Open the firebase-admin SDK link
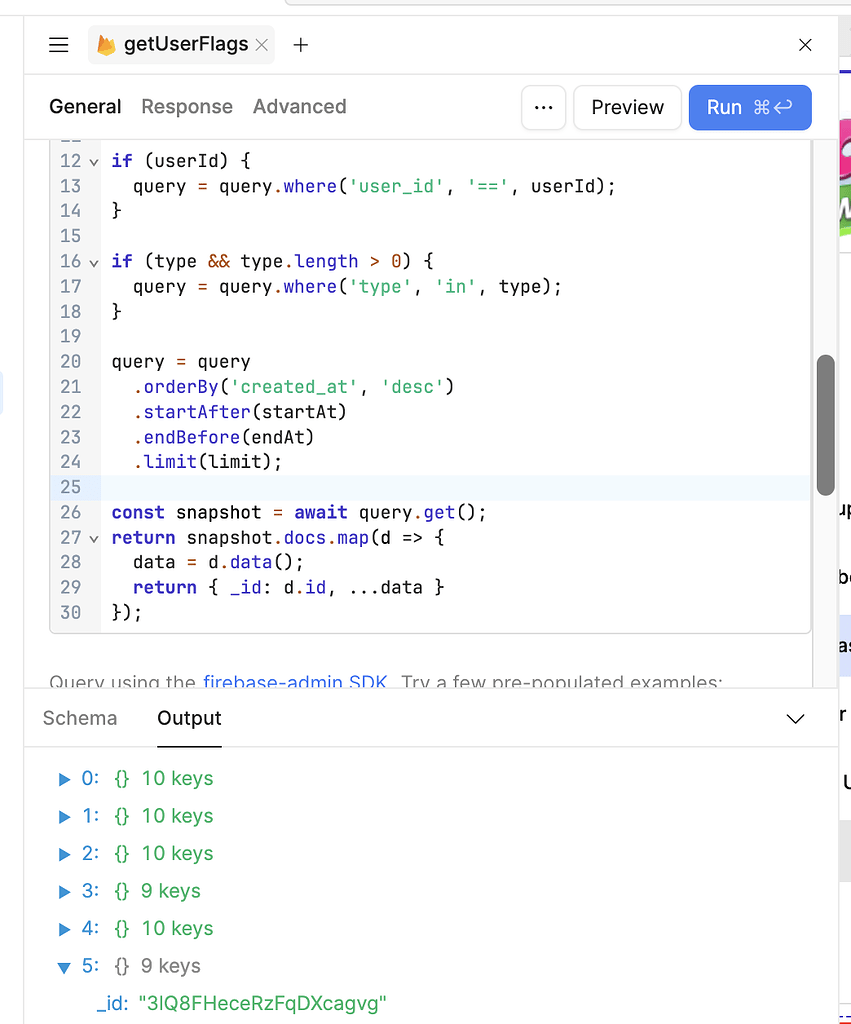The image size is (851, 1024). point(295,680)
